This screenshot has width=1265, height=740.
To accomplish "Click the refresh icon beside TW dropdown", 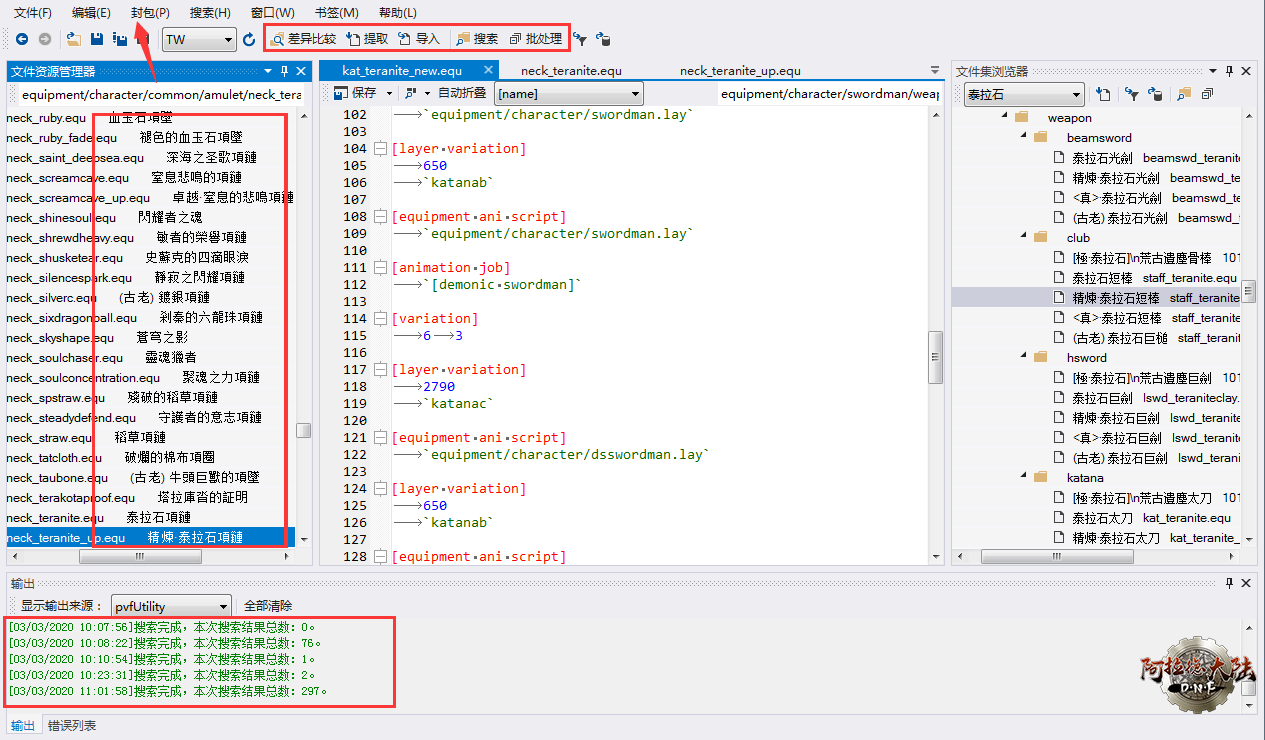I will (x=249, y=39).
